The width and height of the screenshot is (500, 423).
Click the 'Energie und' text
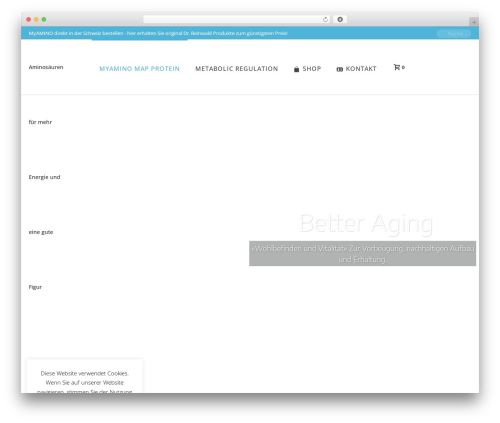[x=44, y=177]
